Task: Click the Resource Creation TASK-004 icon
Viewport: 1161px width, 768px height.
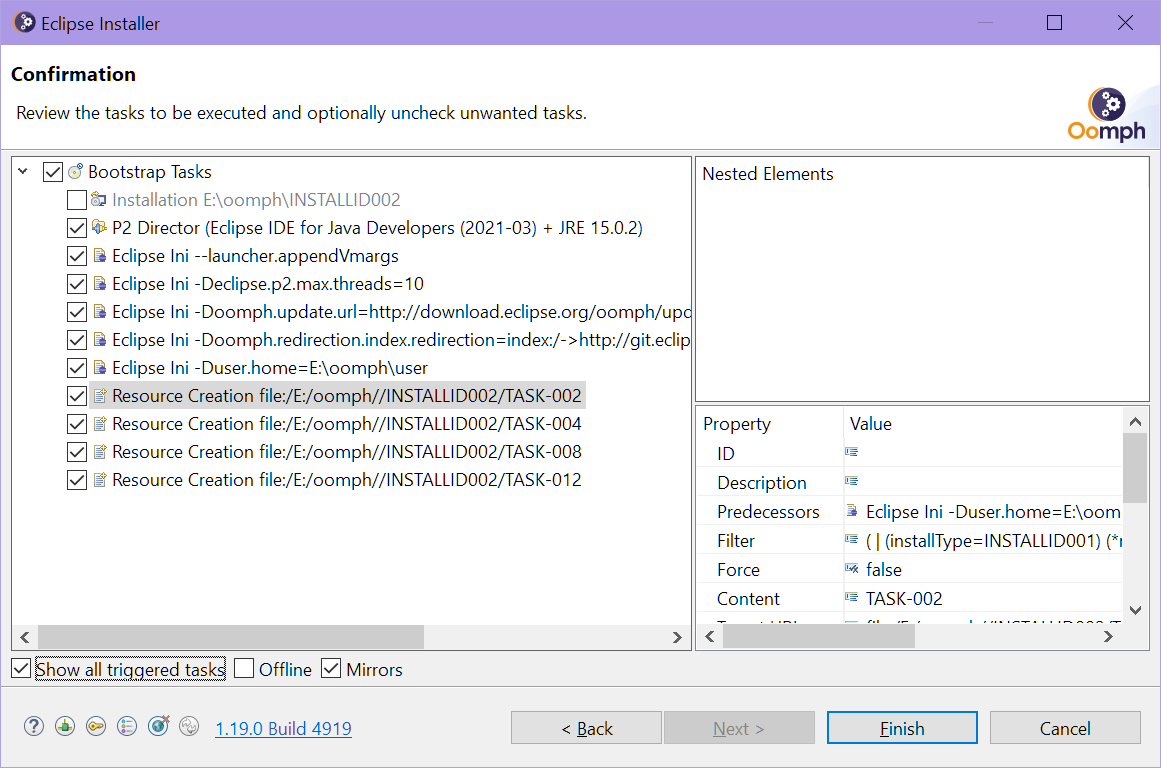Action: (x=100, y=424)
